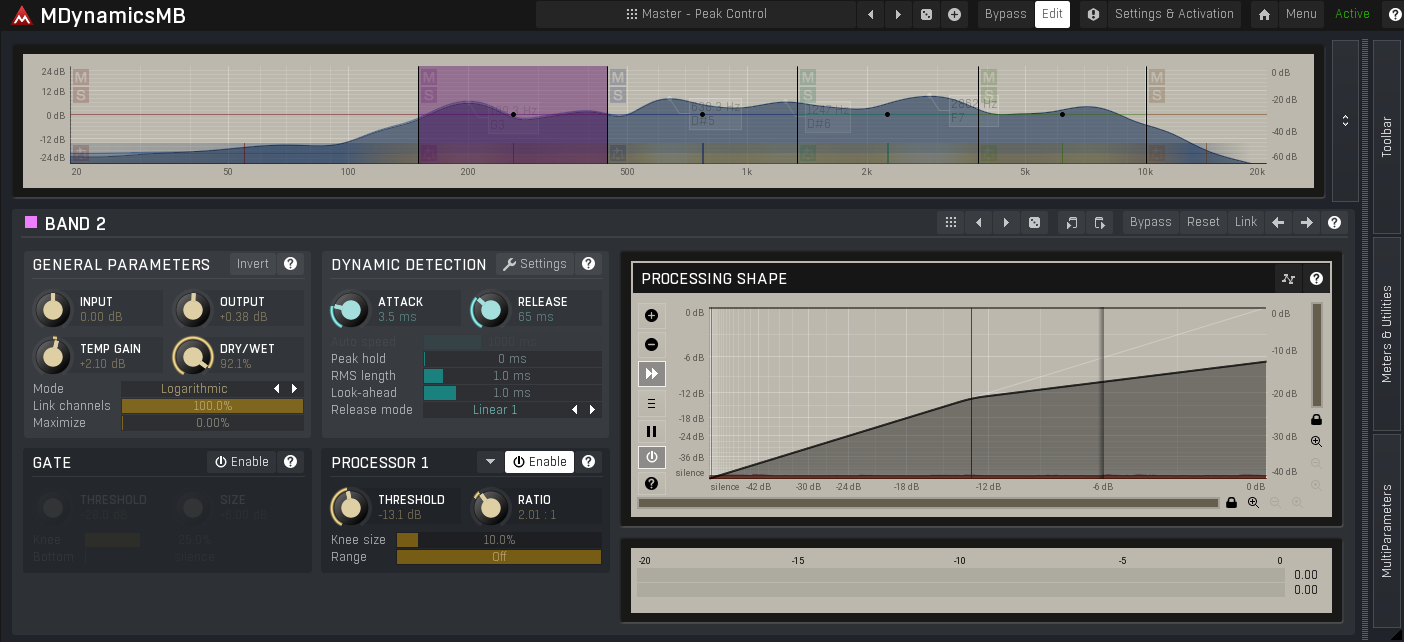Click the Knee size slider
1404x642 pixels.
[499, 540]
